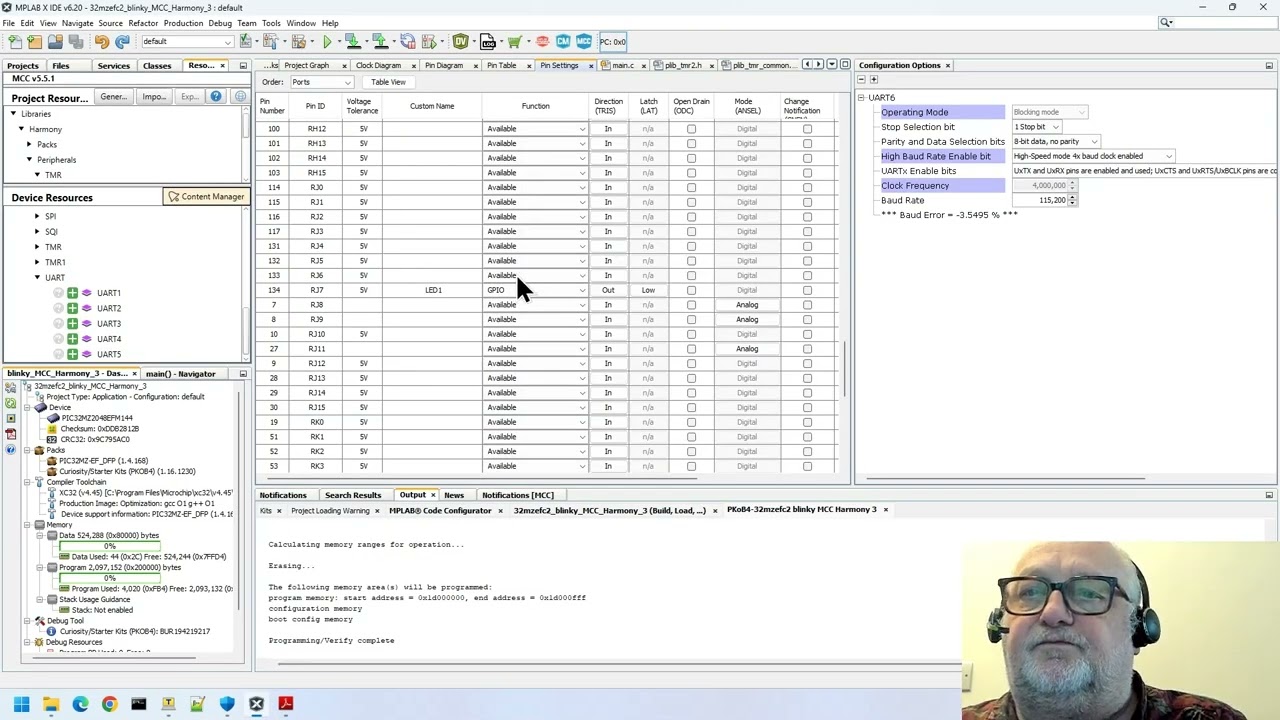
Task: Enable Change Notification for pin RH15
Action: (x=807, y=173)
